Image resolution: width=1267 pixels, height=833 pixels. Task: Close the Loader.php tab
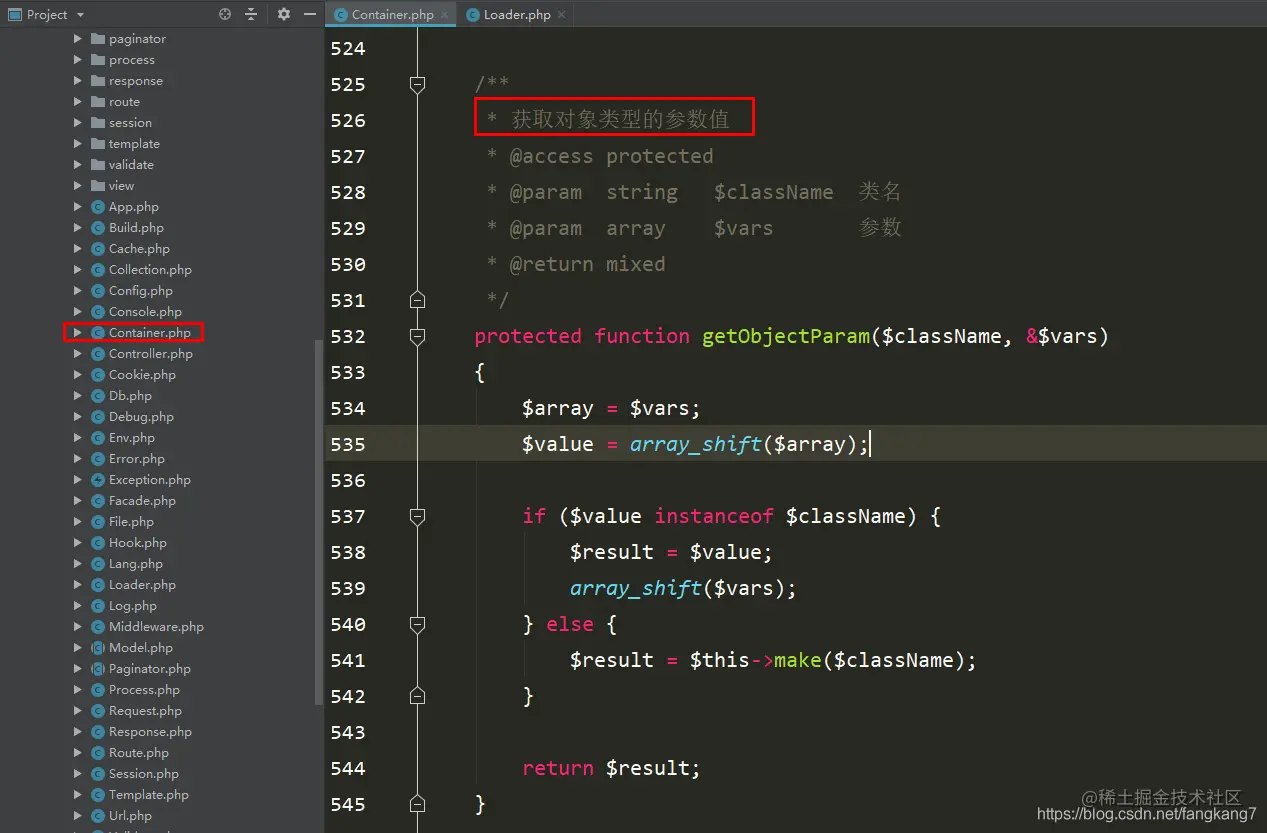click(x=561, y=15)
